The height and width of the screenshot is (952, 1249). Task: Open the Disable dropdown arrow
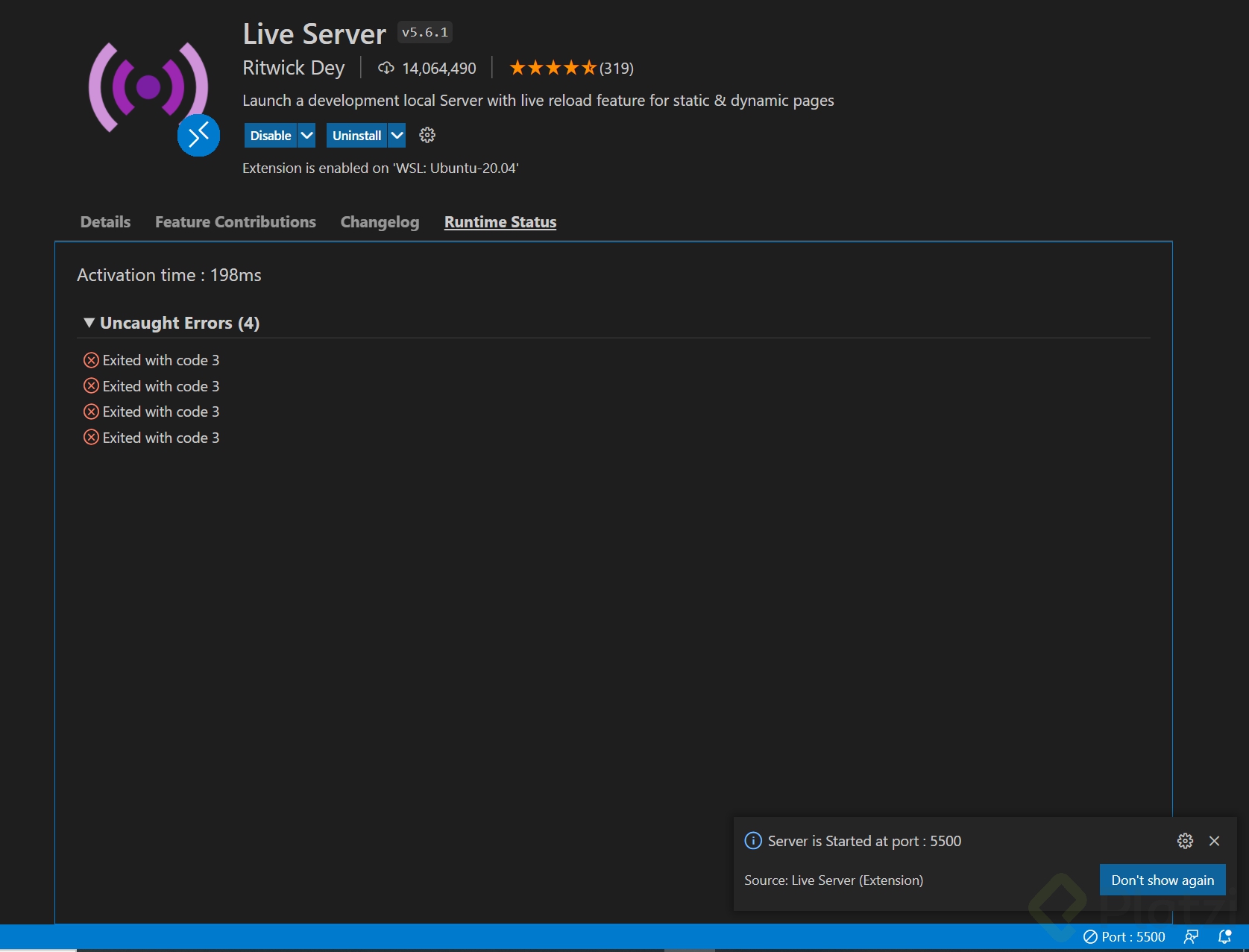306,135
